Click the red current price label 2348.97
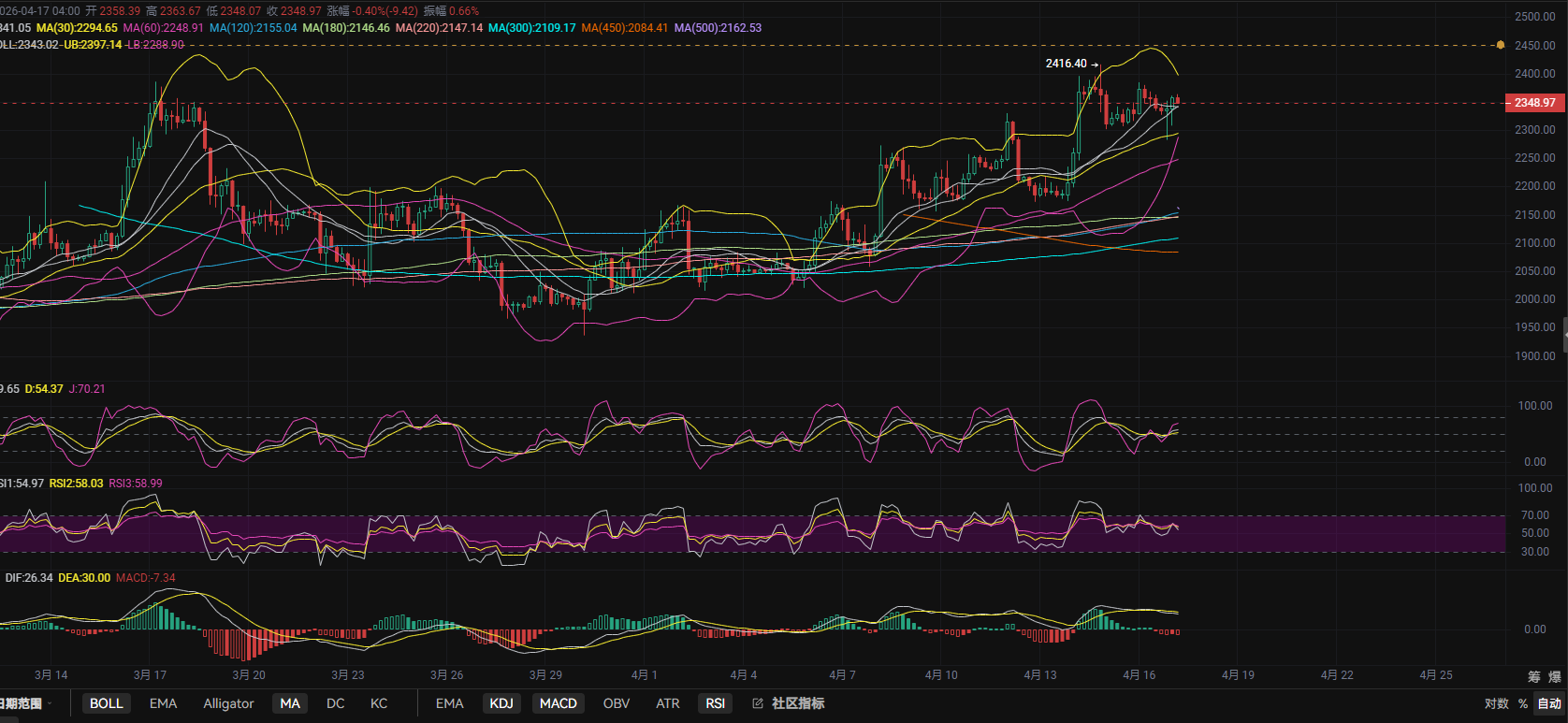 [1534, 103]
